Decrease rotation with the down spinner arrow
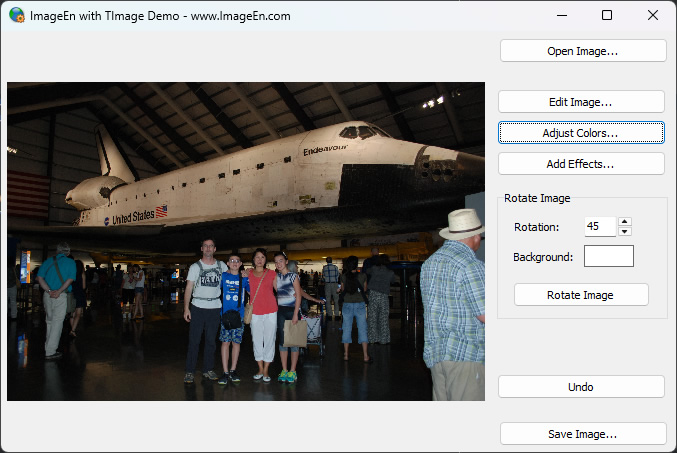677x453 pixels. (x=625, y=231)
